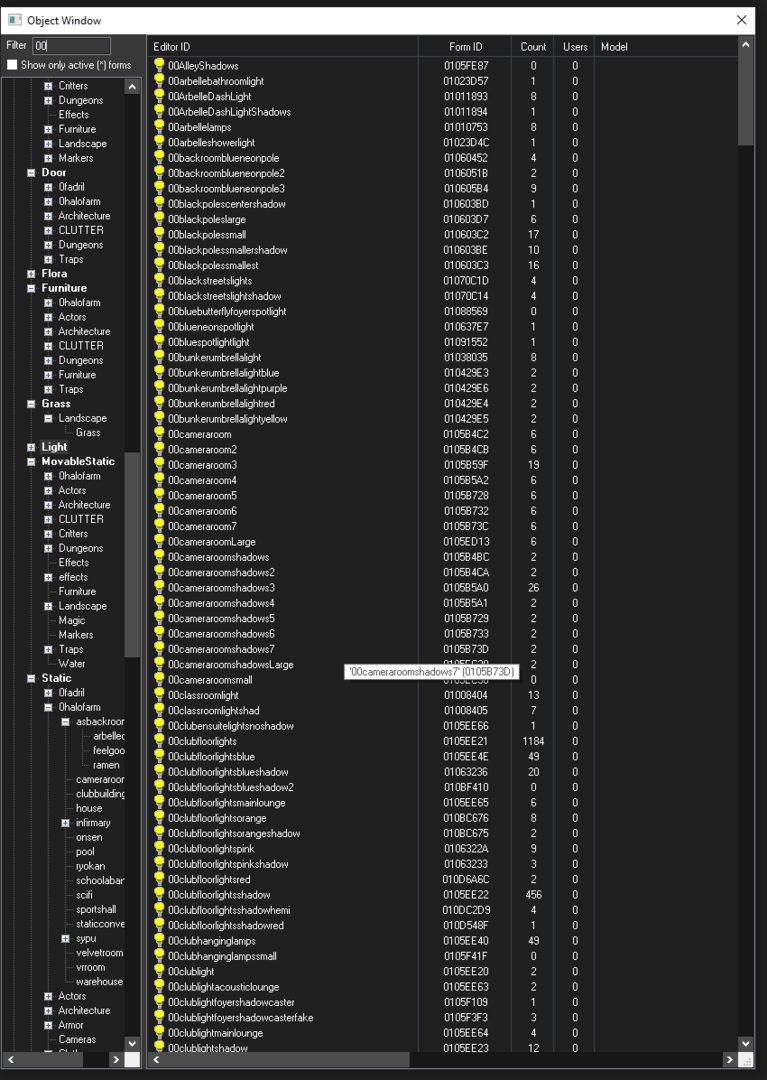Select the 00clubensuitelightsnoshadow list entry

pos(231,726)
